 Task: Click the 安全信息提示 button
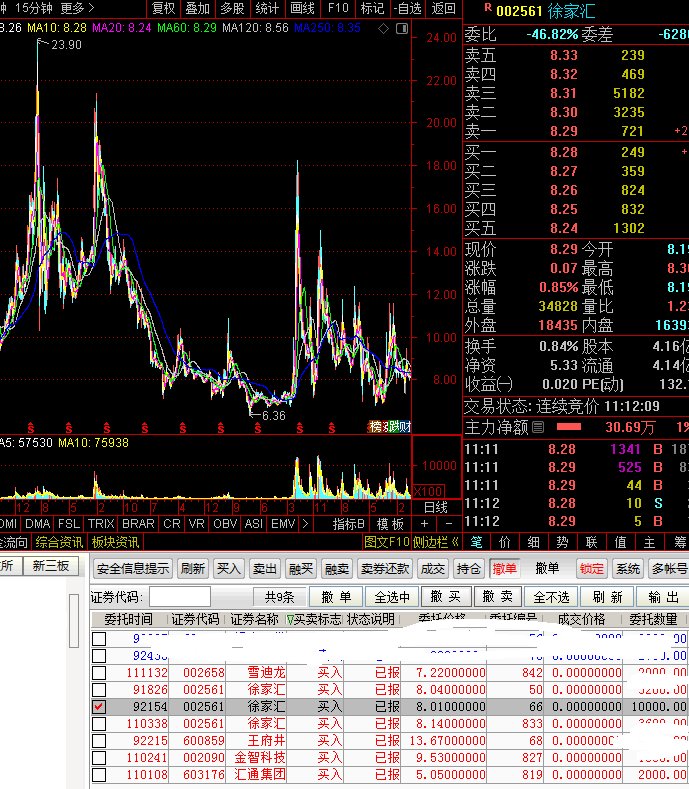[133, 569]
